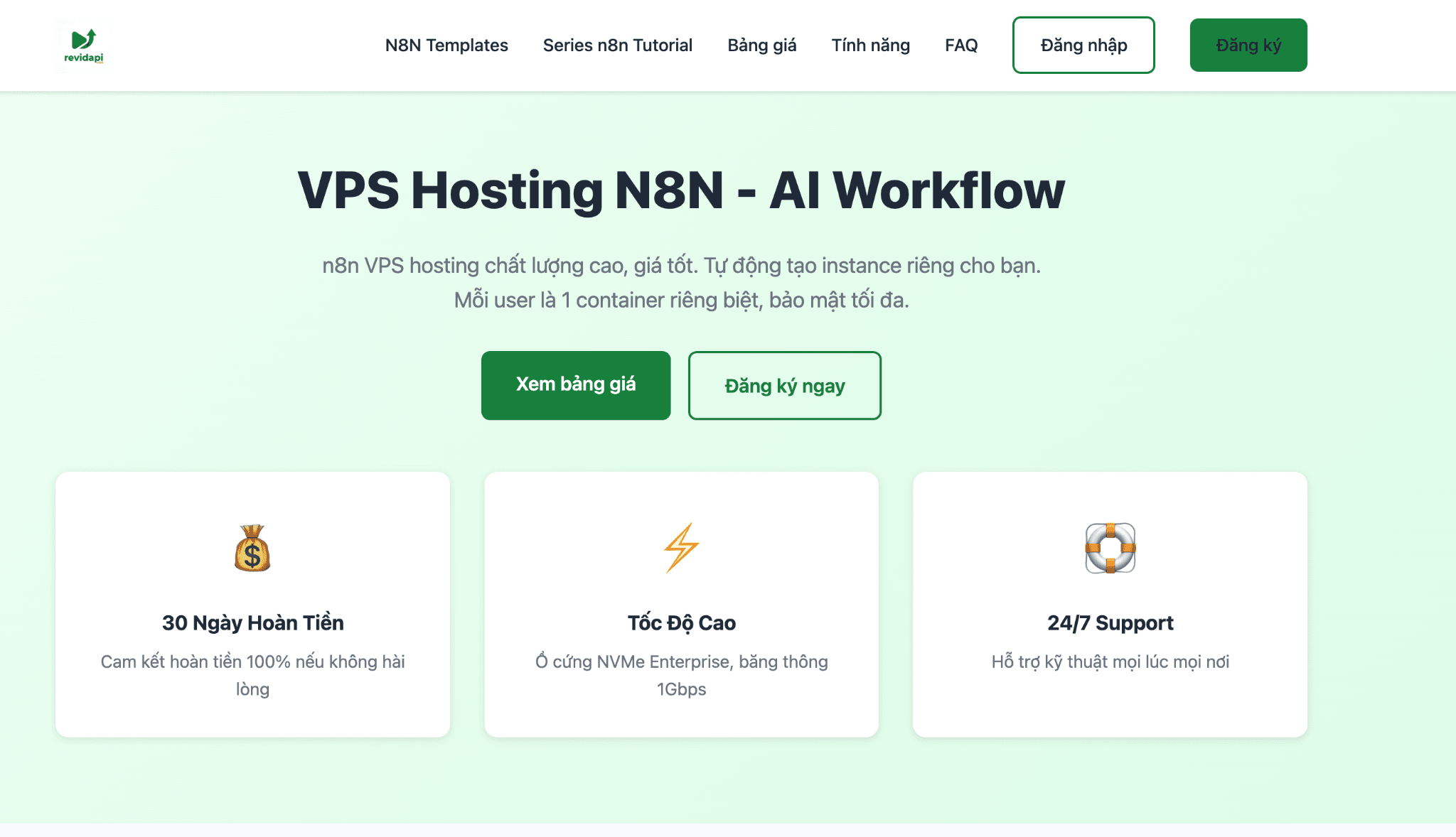
Task: Open Series n8n Tutorial page
Action: [x=618, y=45]
